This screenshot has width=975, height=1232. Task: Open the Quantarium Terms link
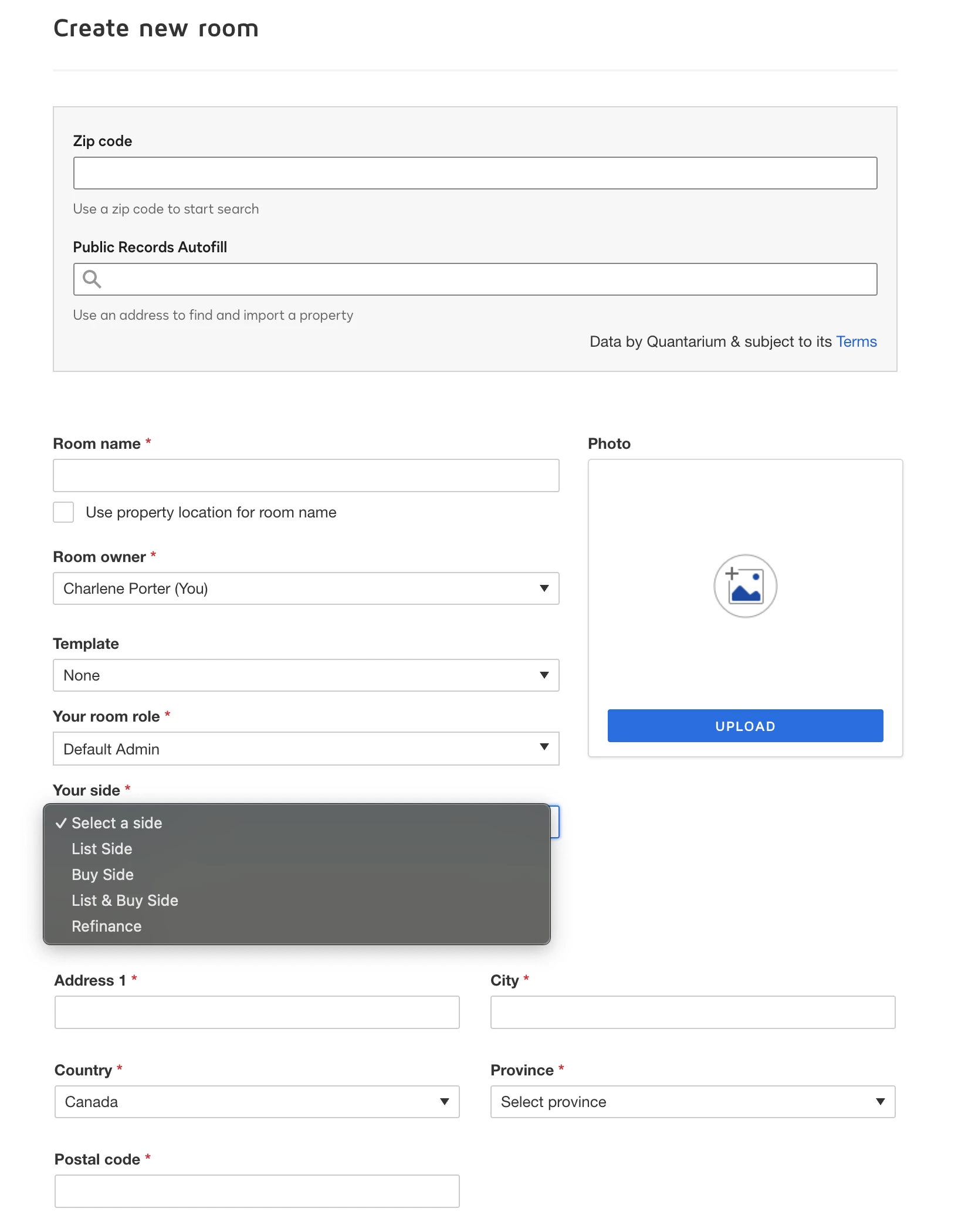(856, 341)
